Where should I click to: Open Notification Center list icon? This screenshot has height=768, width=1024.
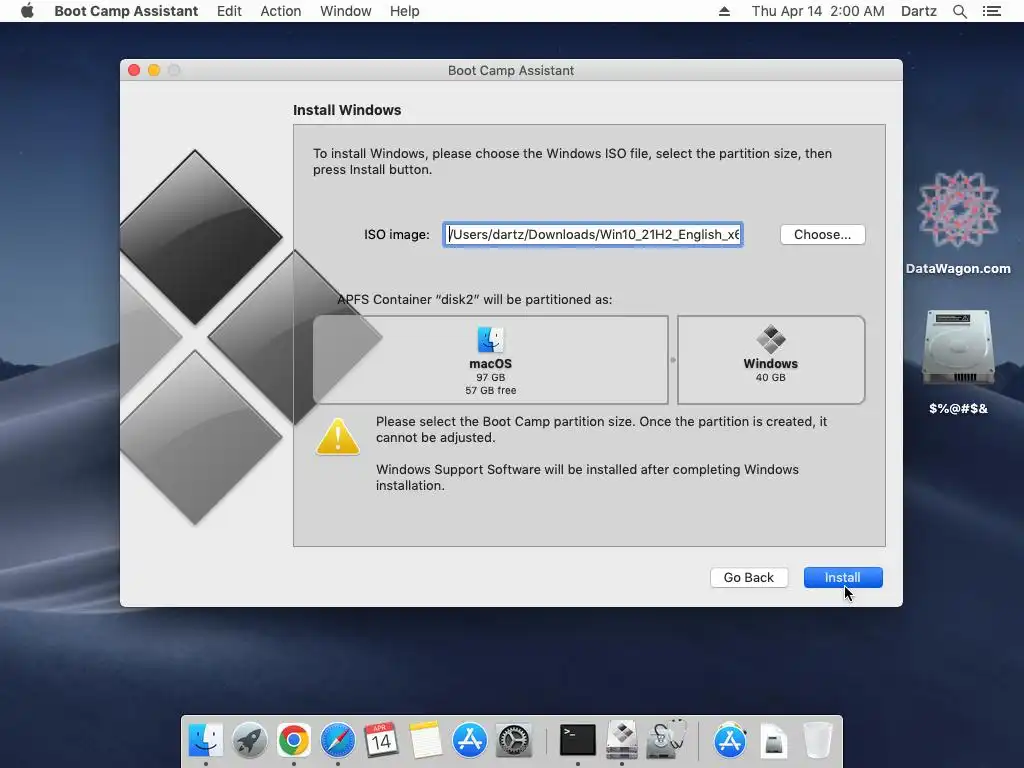point(991,11)
